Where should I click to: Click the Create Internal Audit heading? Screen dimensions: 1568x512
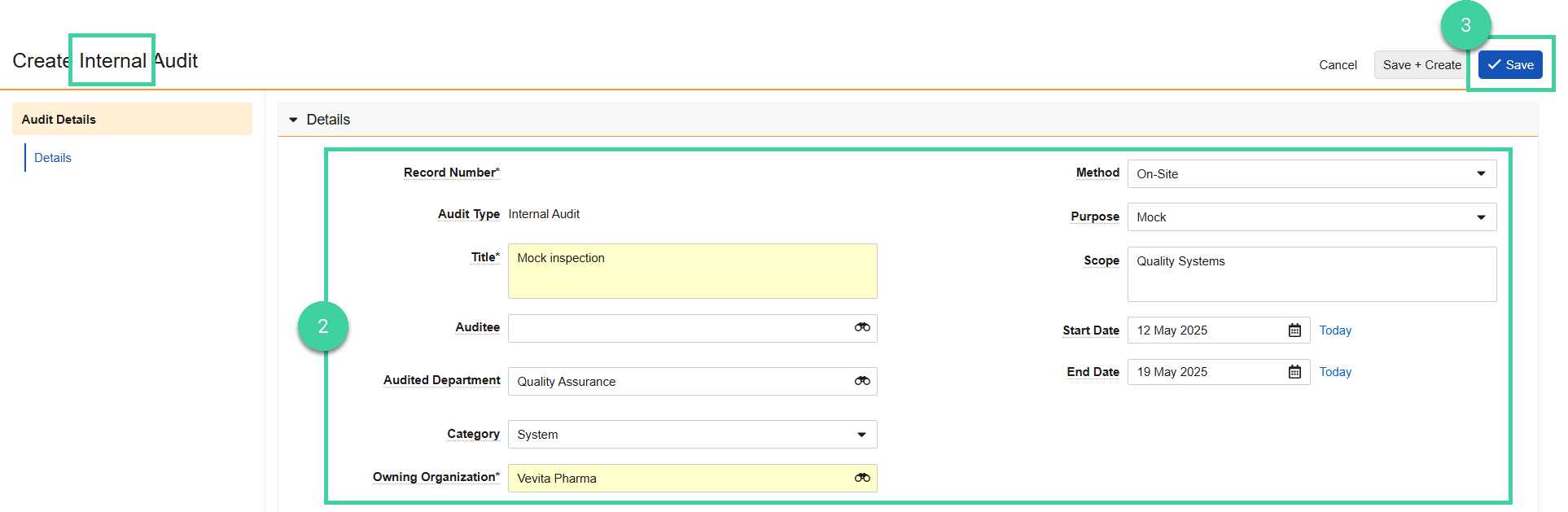(x=105, y=61)
